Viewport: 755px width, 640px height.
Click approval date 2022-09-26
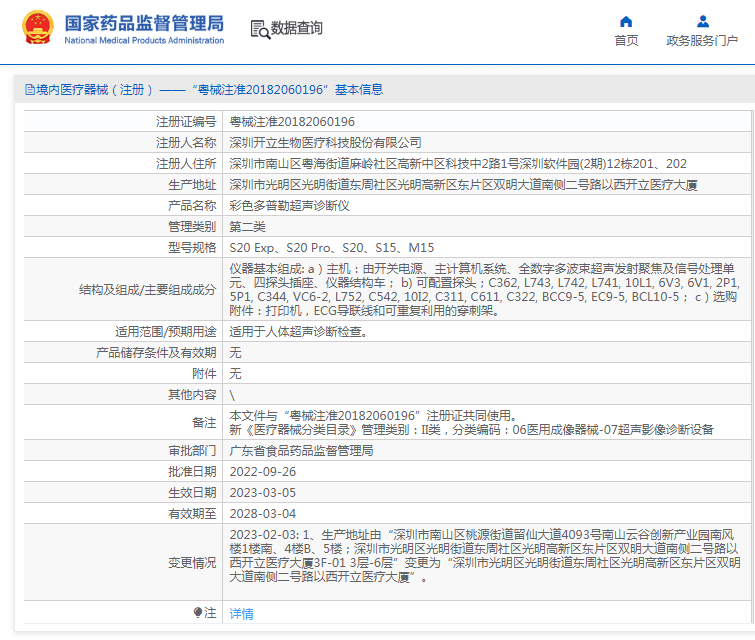[x=263, y=472]
